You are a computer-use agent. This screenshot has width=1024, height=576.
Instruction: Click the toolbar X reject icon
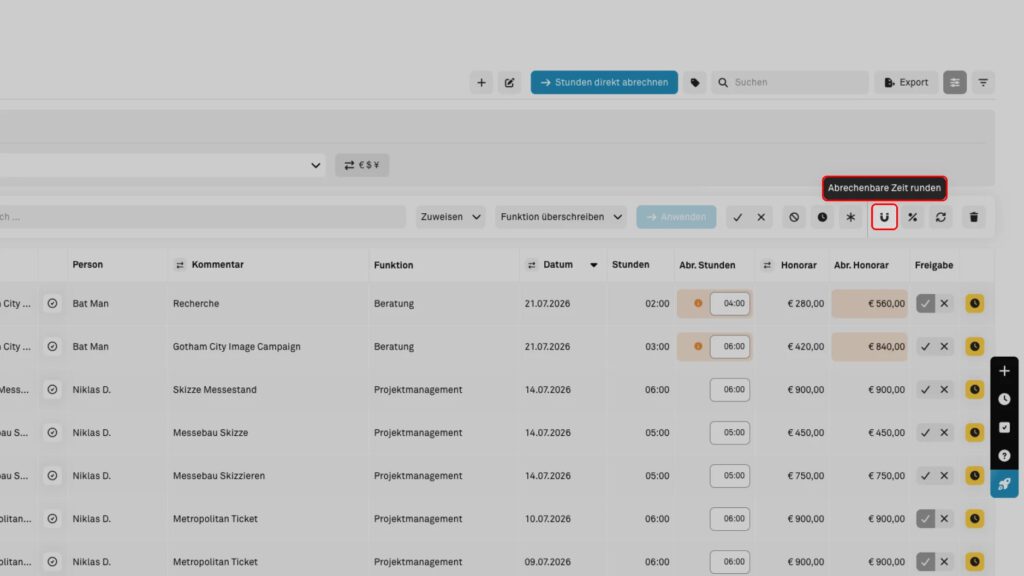coord(761,217)
